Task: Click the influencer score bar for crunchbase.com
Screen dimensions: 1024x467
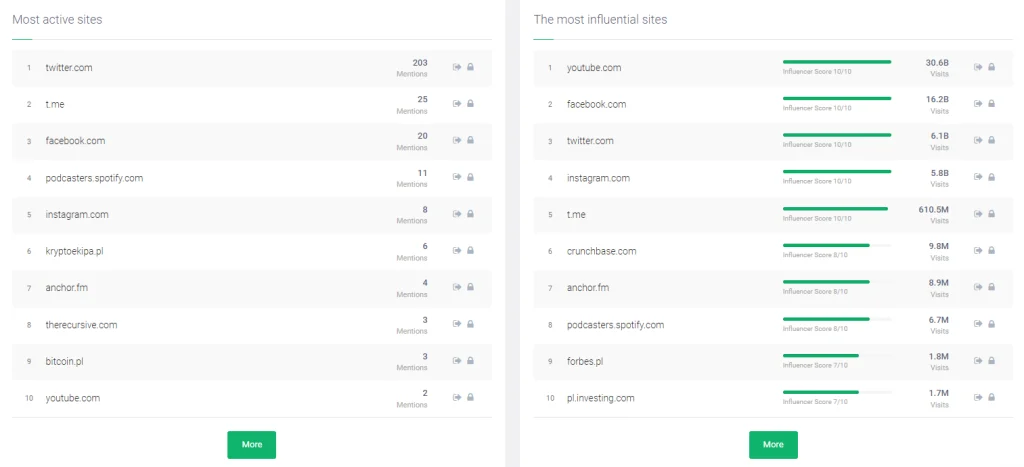Action: coord(837,245)
